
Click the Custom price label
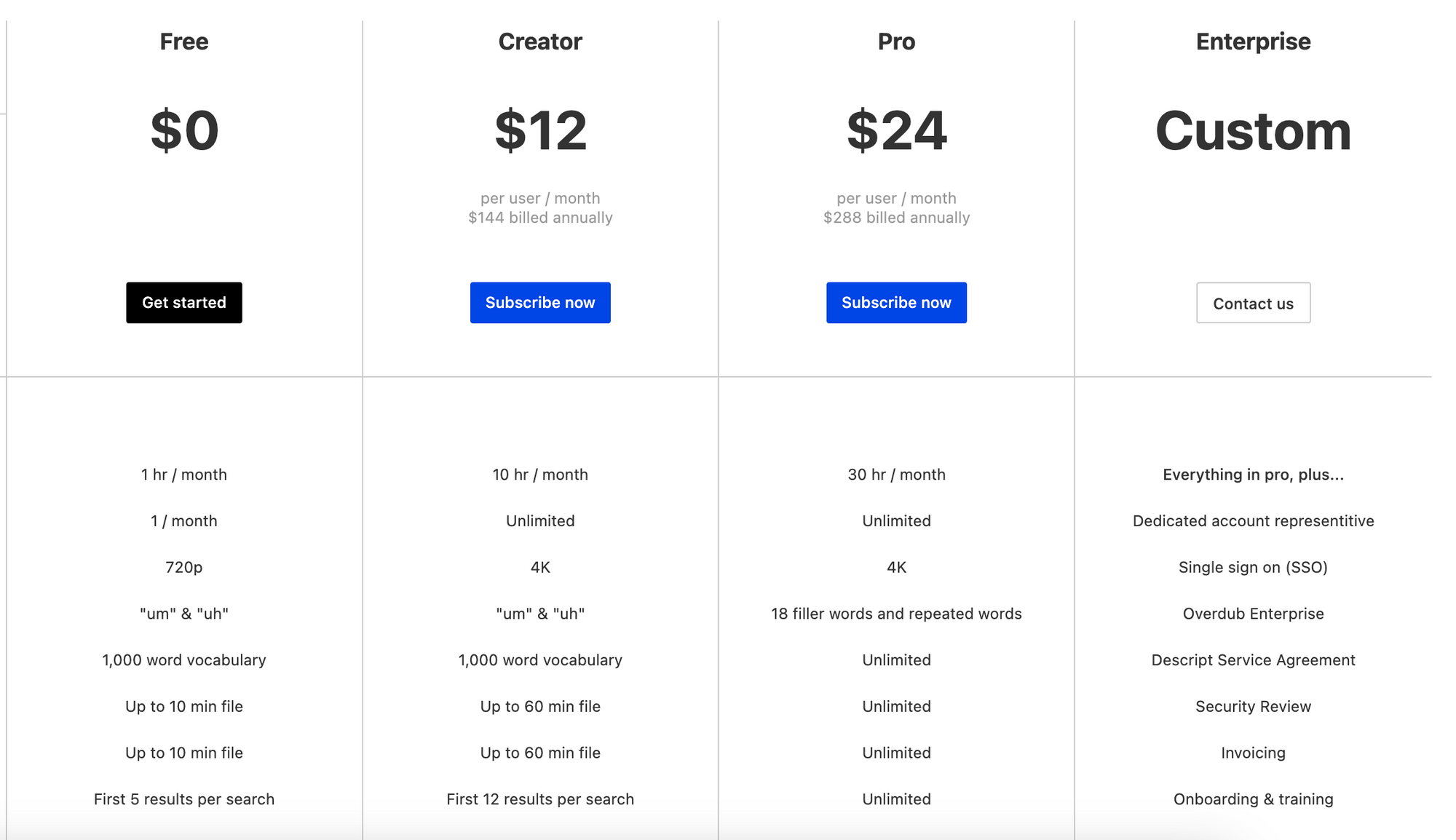pos(1253,131)
